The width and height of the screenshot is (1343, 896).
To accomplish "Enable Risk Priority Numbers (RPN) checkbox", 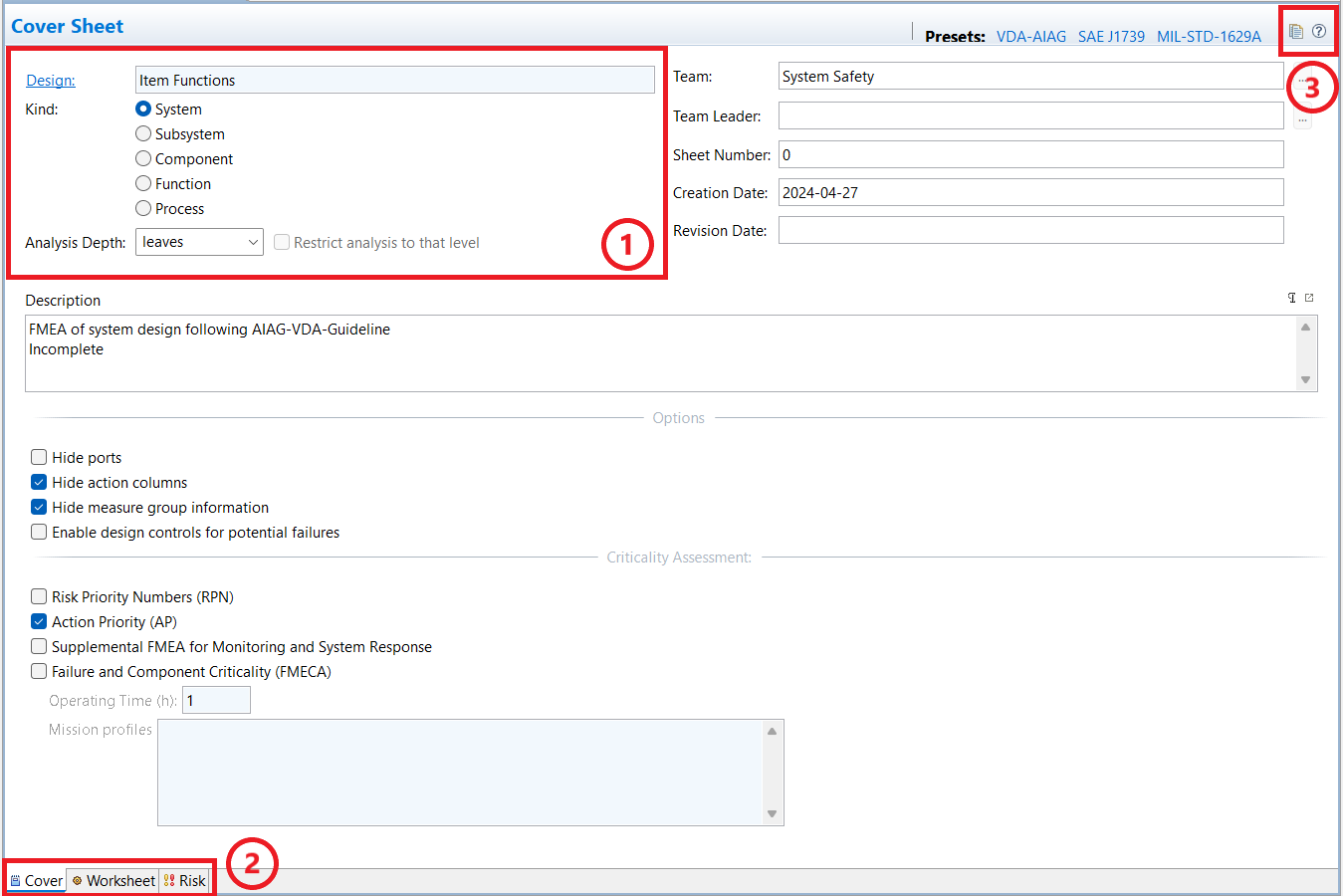I will click(x=39, y=597).
